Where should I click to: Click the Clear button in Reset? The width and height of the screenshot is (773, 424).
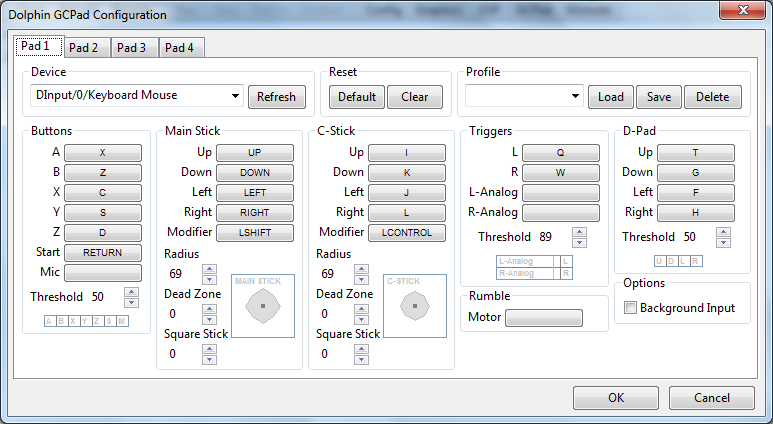(415, 97)
